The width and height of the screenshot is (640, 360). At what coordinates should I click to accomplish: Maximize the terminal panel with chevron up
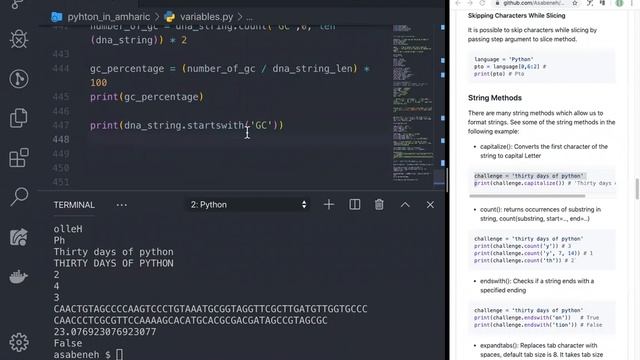(405, 204)
